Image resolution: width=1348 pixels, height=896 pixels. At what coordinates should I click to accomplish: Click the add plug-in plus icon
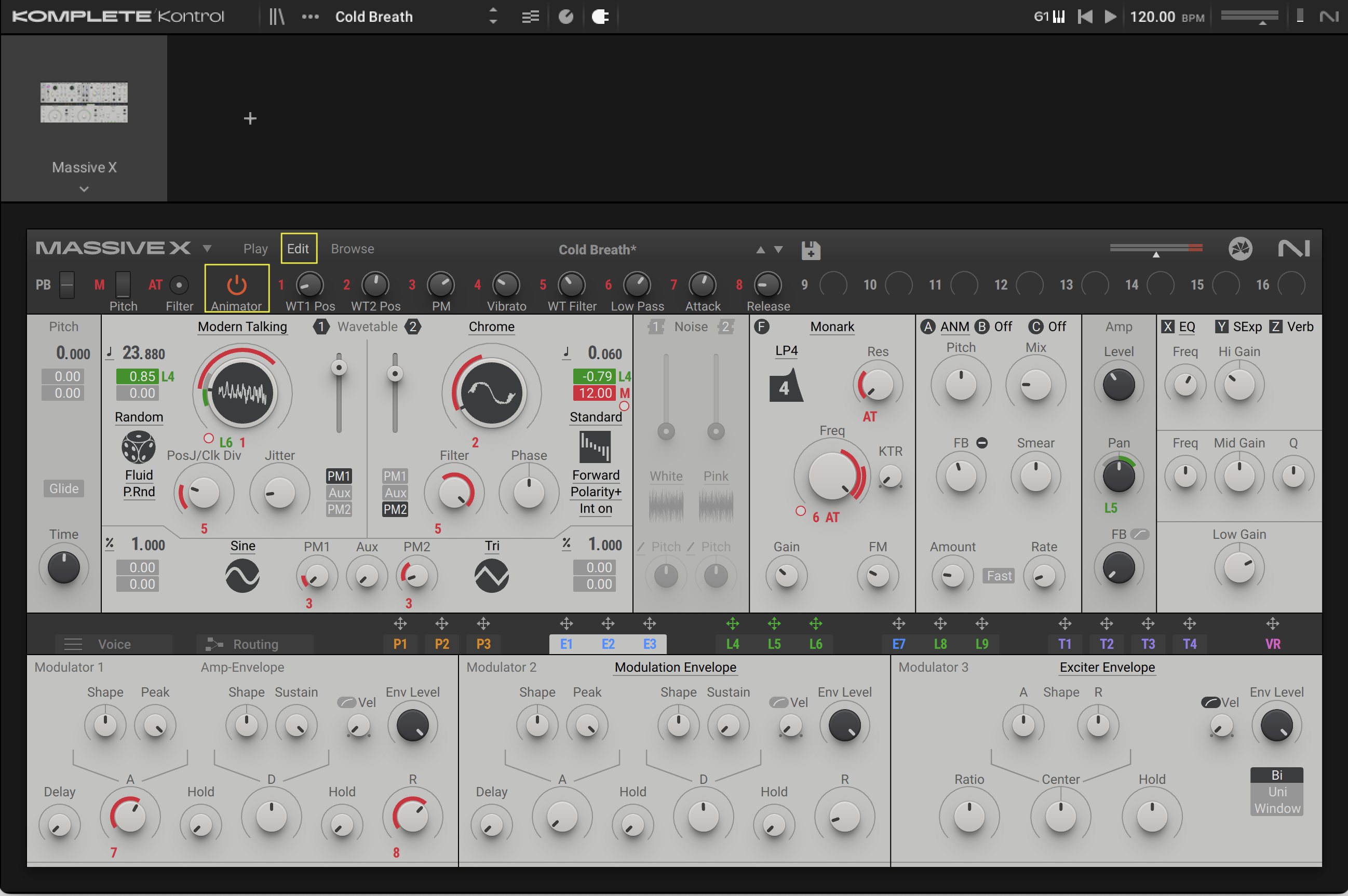point(250,118)
